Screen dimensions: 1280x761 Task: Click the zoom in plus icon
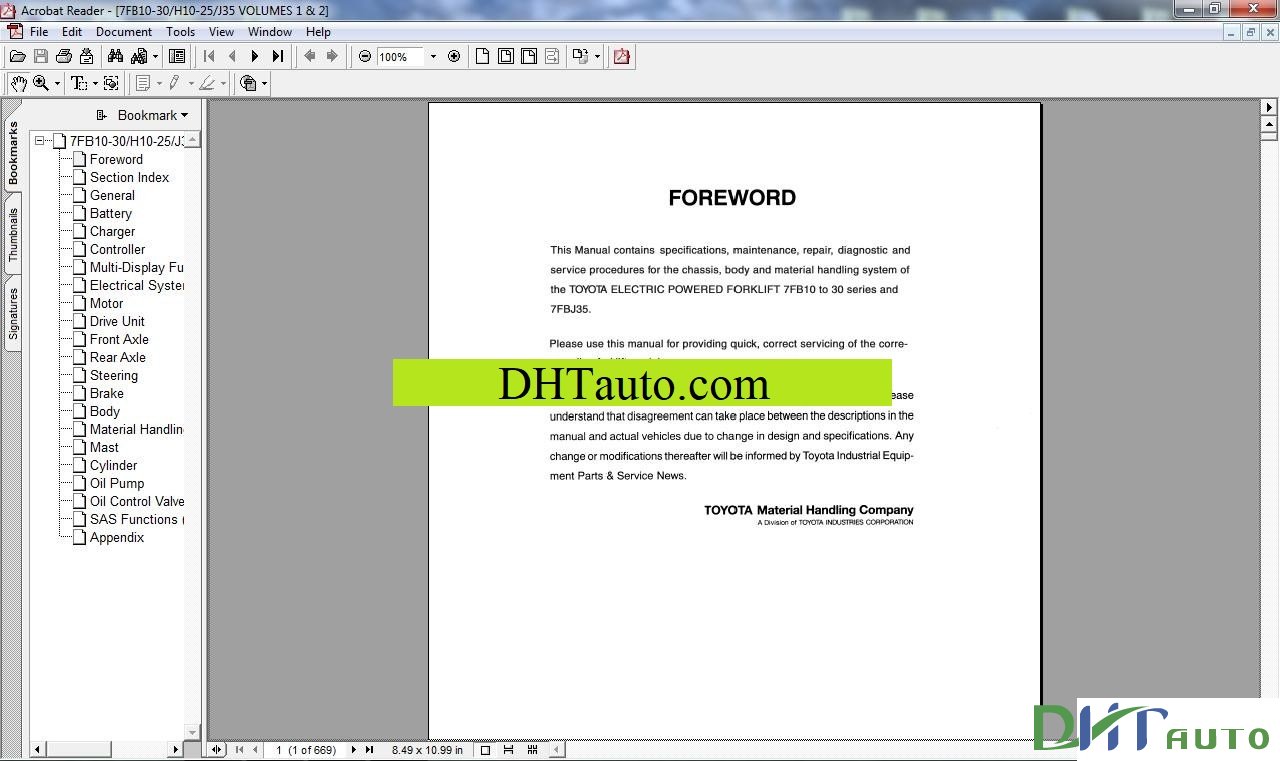(454, 56)
